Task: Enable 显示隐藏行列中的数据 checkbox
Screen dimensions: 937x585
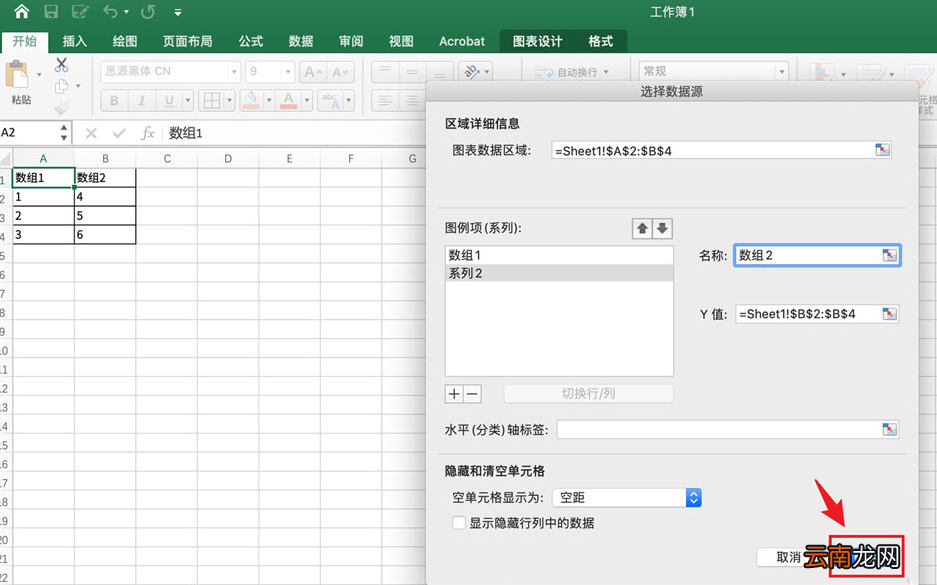Action: point(459,523)
